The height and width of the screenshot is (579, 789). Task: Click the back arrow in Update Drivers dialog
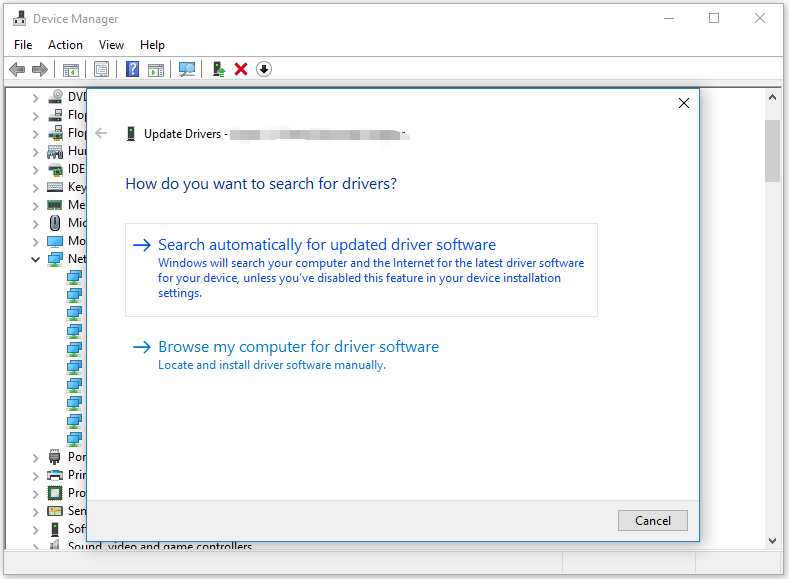pos(101,133)
